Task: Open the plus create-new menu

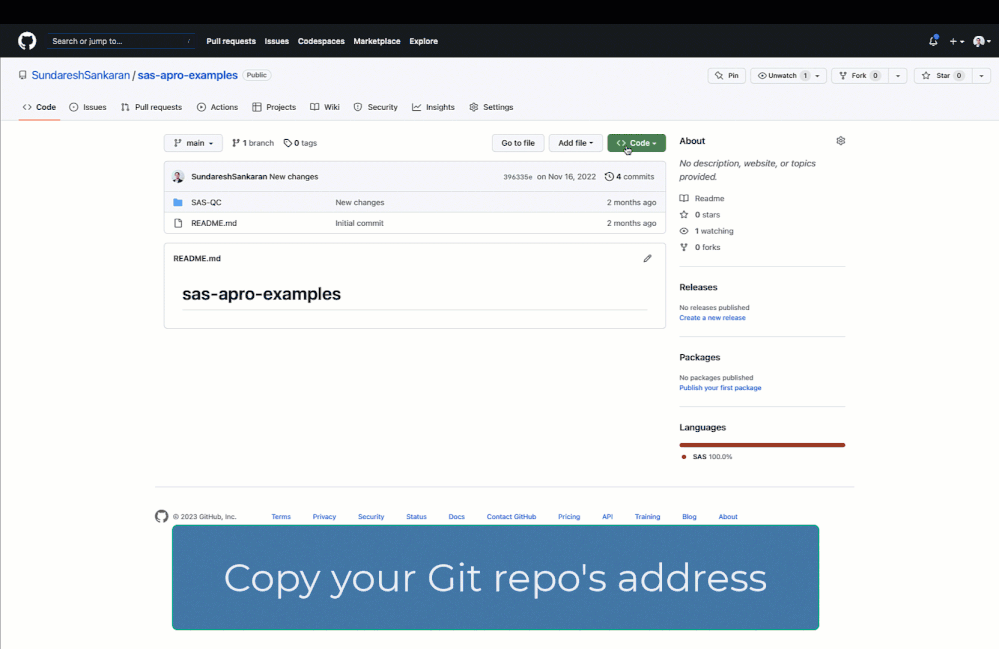Action: [x=956, y=41]
